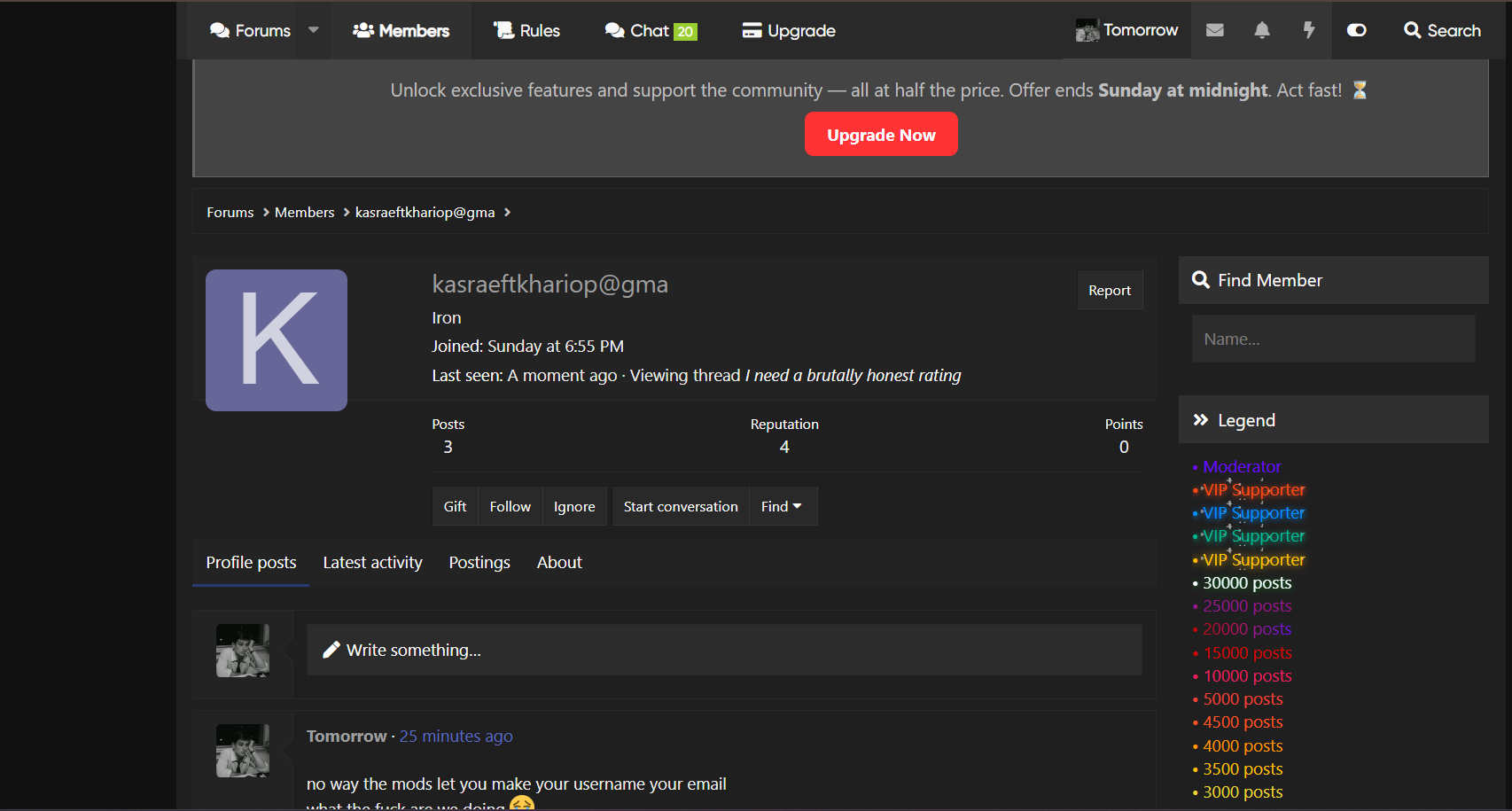Expand the Forums dropdown arrow
Image resolution: width=1512 pixels, height=811 pixels.
(x=314, y=30)
